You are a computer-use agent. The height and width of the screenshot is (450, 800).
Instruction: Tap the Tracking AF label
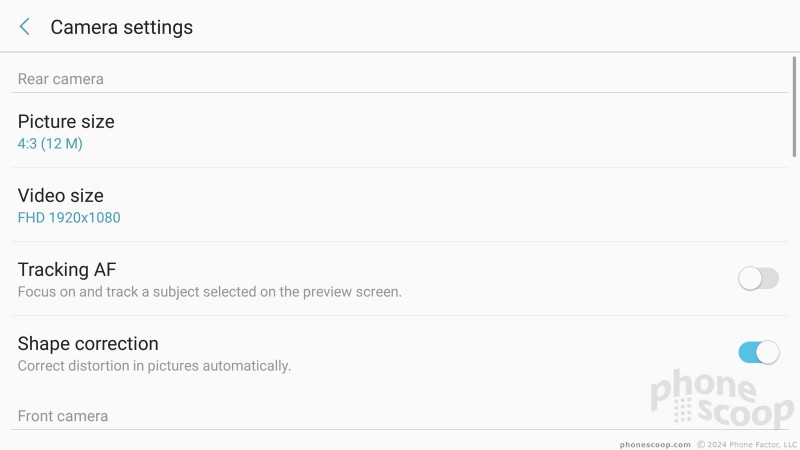pyautogui.click(x=67, y=269)
